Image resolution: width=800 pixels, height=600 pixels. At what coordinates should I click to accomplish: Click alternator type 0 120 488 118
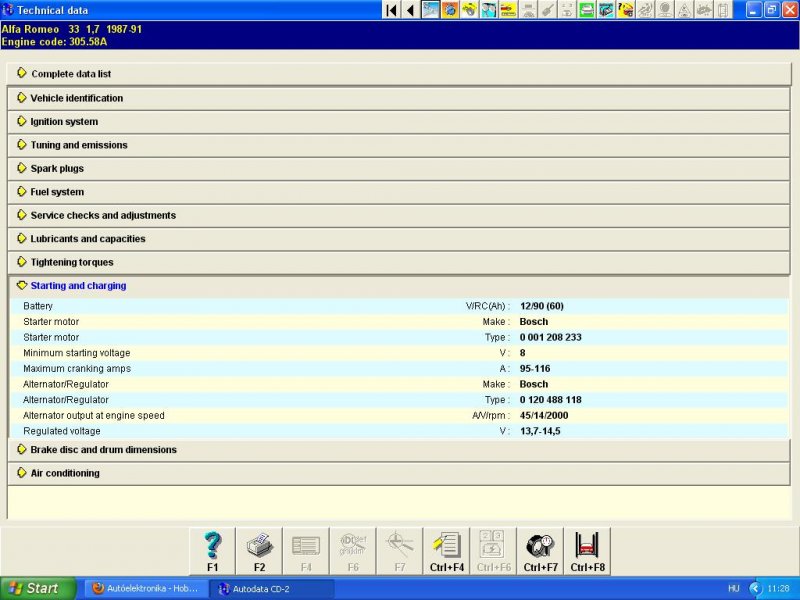tap(551, 400)
